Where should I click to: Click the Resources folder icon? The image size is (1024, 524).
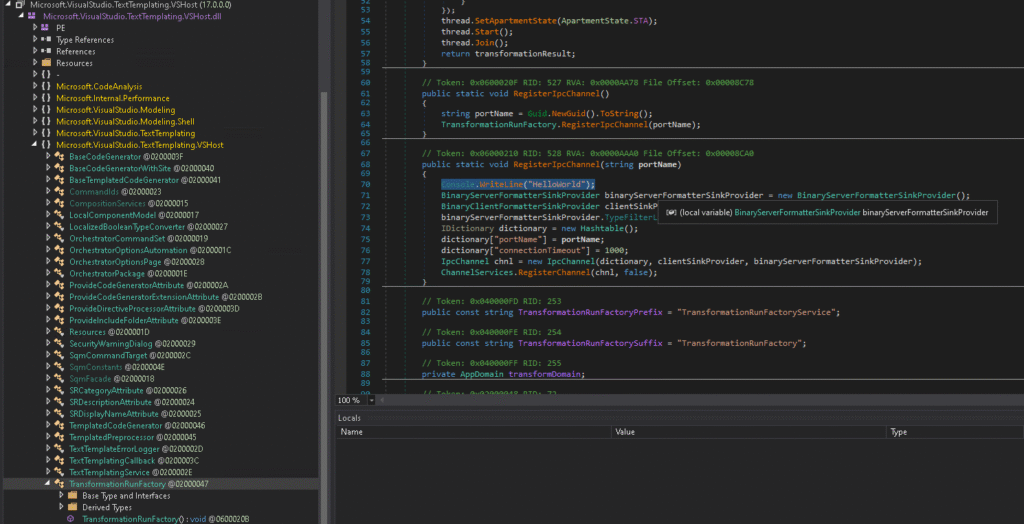point(46,63)
